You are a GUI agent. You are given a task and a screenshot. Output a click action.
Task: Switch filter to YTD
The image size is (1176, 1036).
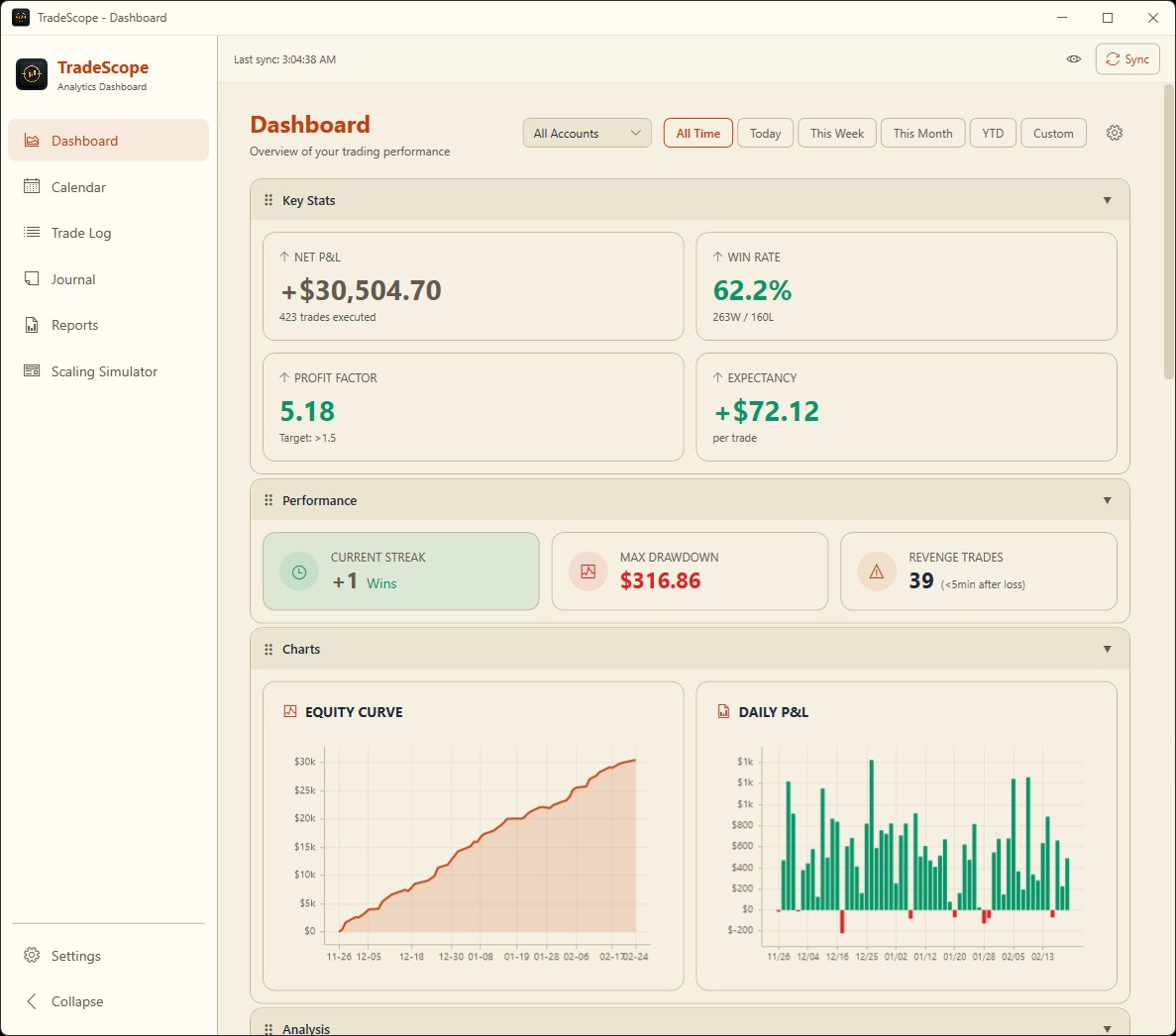tap(993, 134)
